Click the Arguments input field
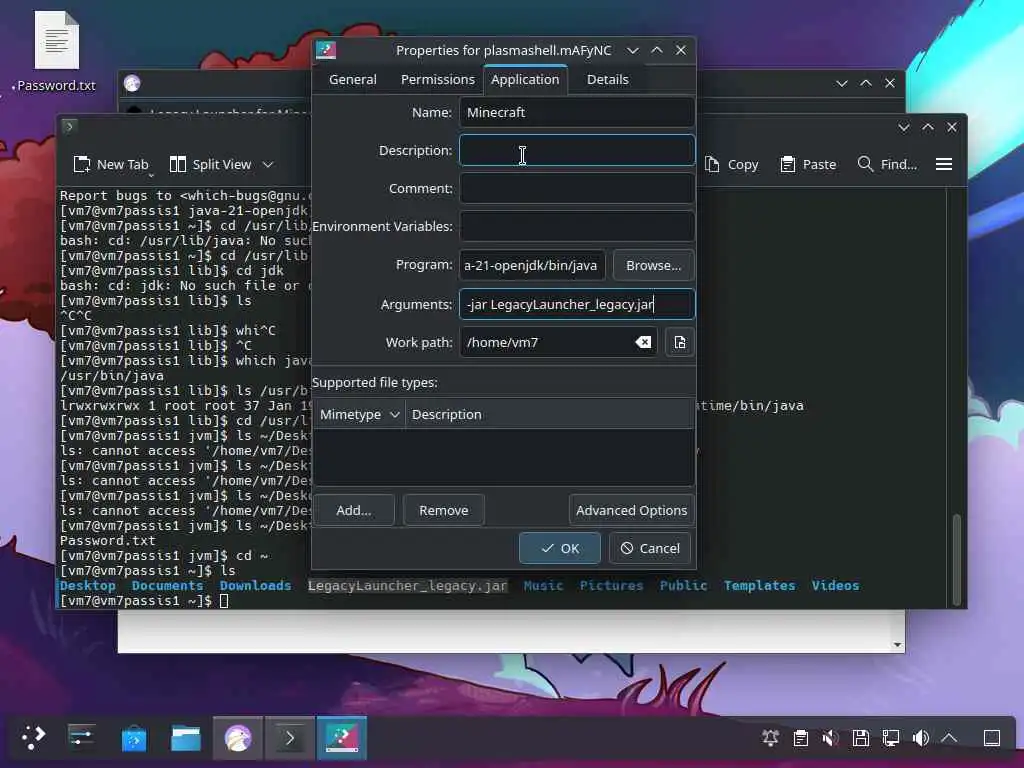Image resolution: width=1024 pixels, height=768 pixels. [577, 304]
